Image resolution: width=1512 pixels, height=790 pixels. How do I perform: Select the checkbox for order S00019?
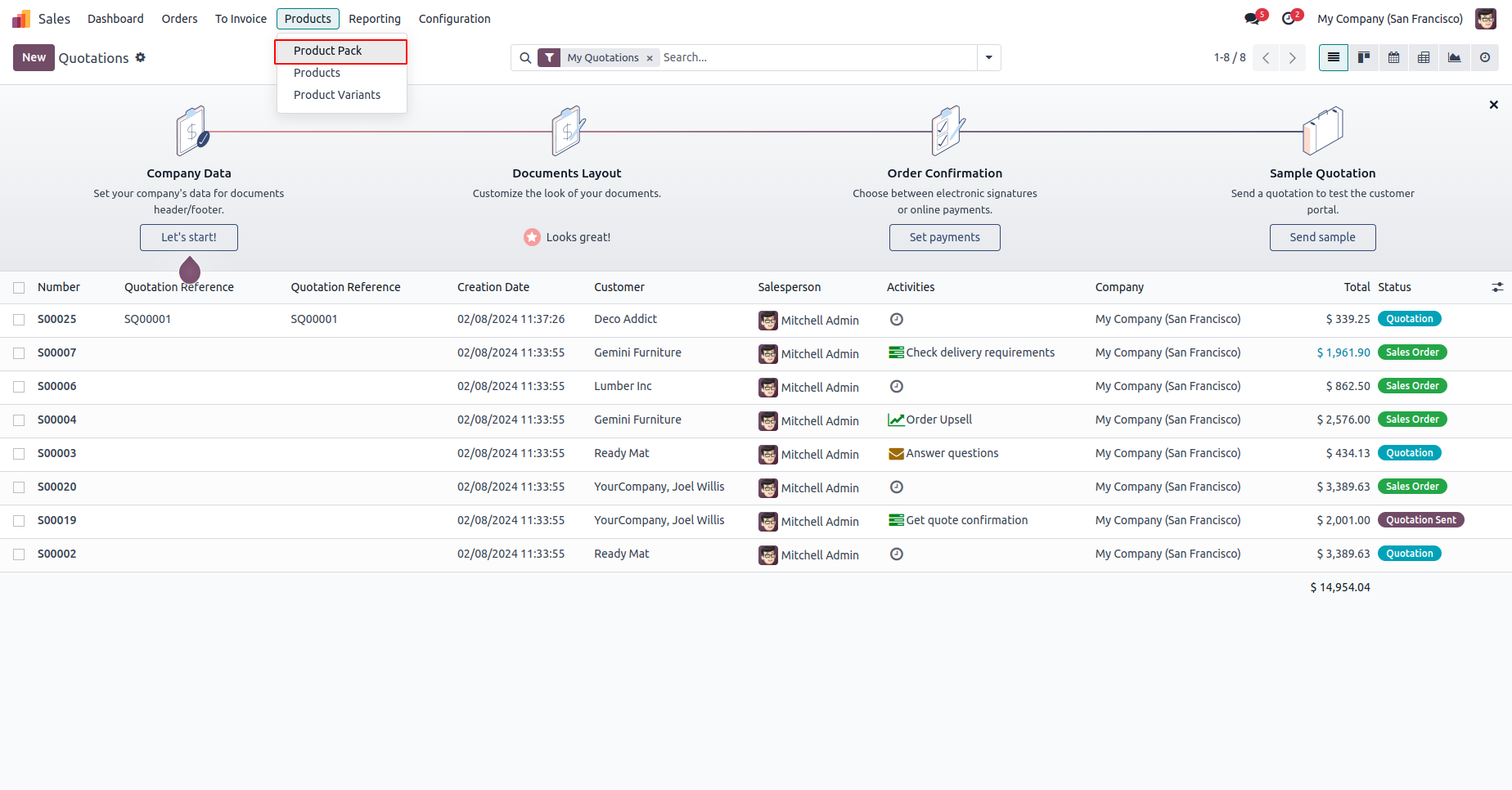[19, 521]
